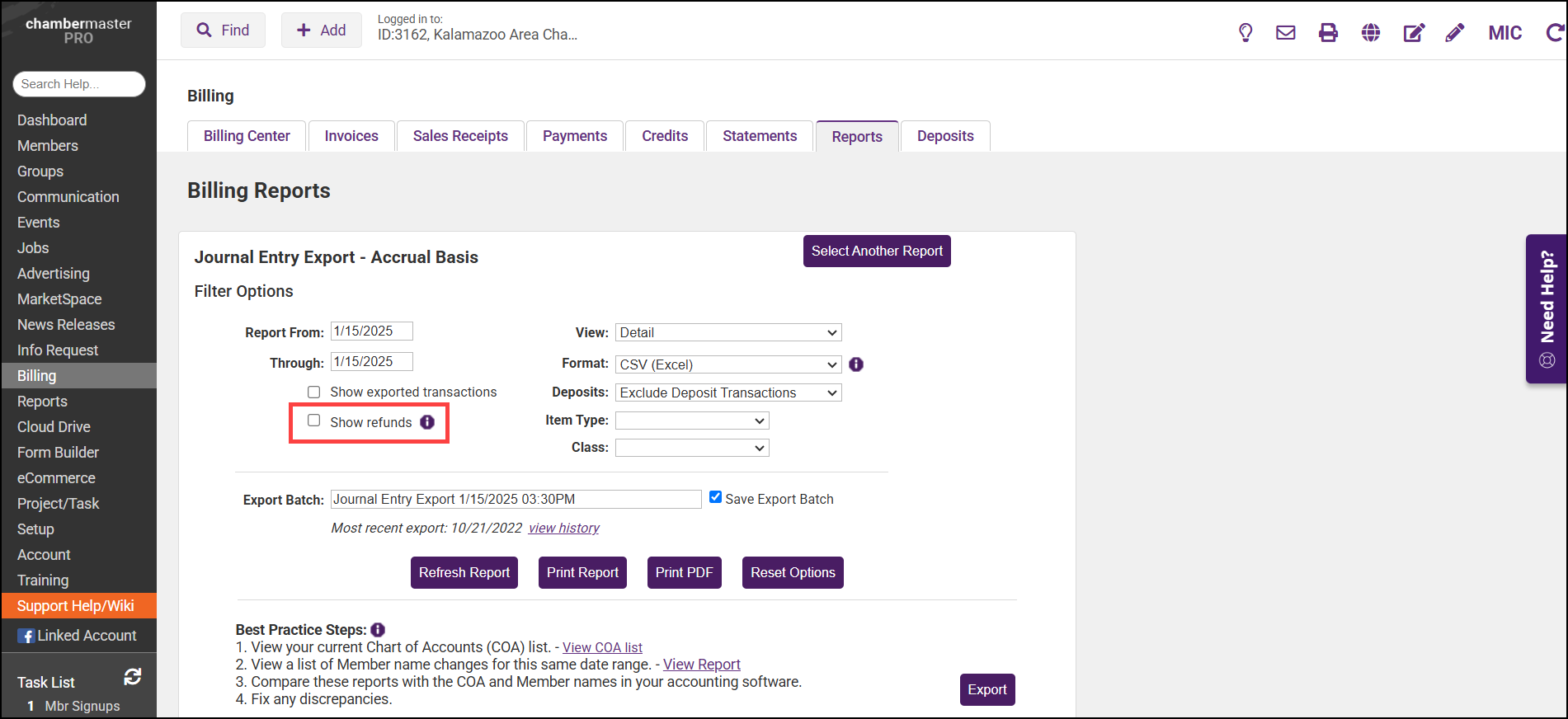Check the Show refunds checkbox

pyautogui.click(x=314, y=421)
